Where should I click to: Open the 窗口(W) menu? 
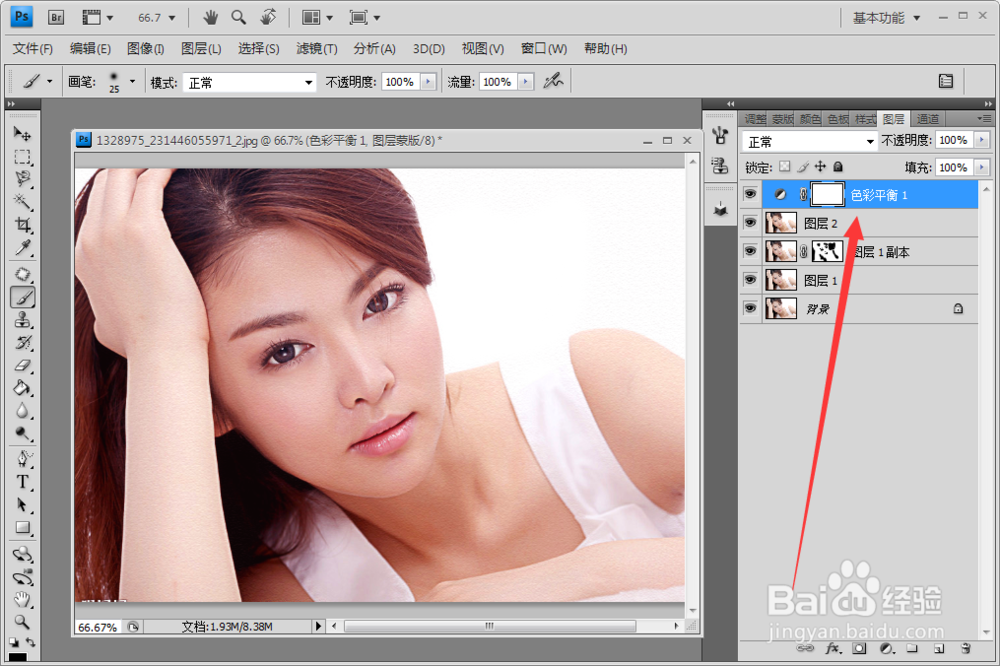(543, 48)
